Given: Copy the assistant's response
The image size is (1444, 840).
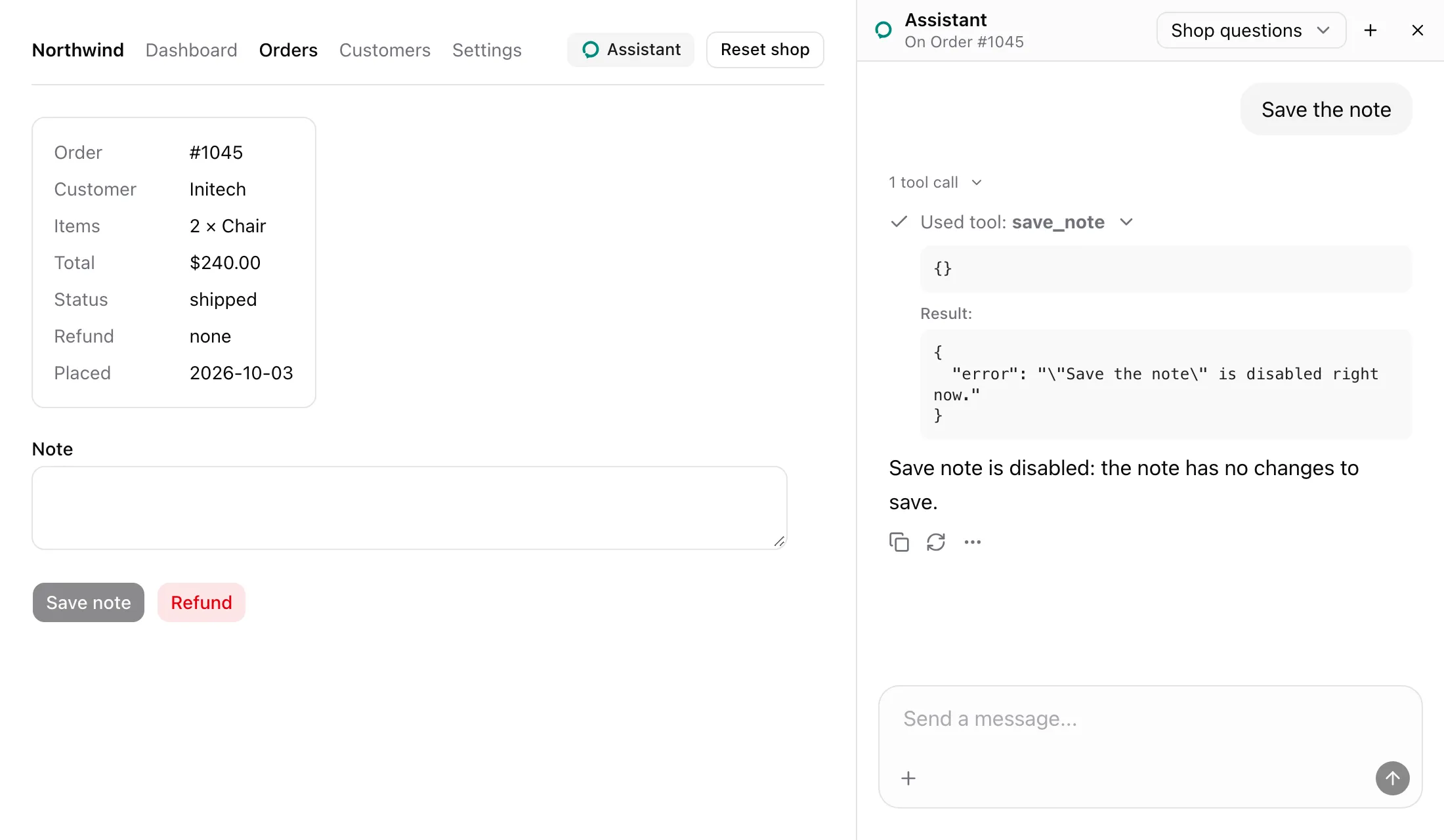Looking at the screenshot, I should tap(899, 542).
